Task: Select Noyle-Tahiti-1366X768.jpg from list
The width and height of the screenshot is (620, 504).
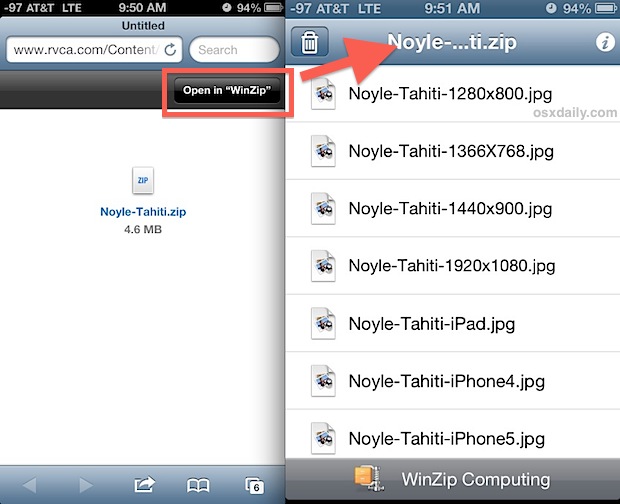Action: click(451, 152)
